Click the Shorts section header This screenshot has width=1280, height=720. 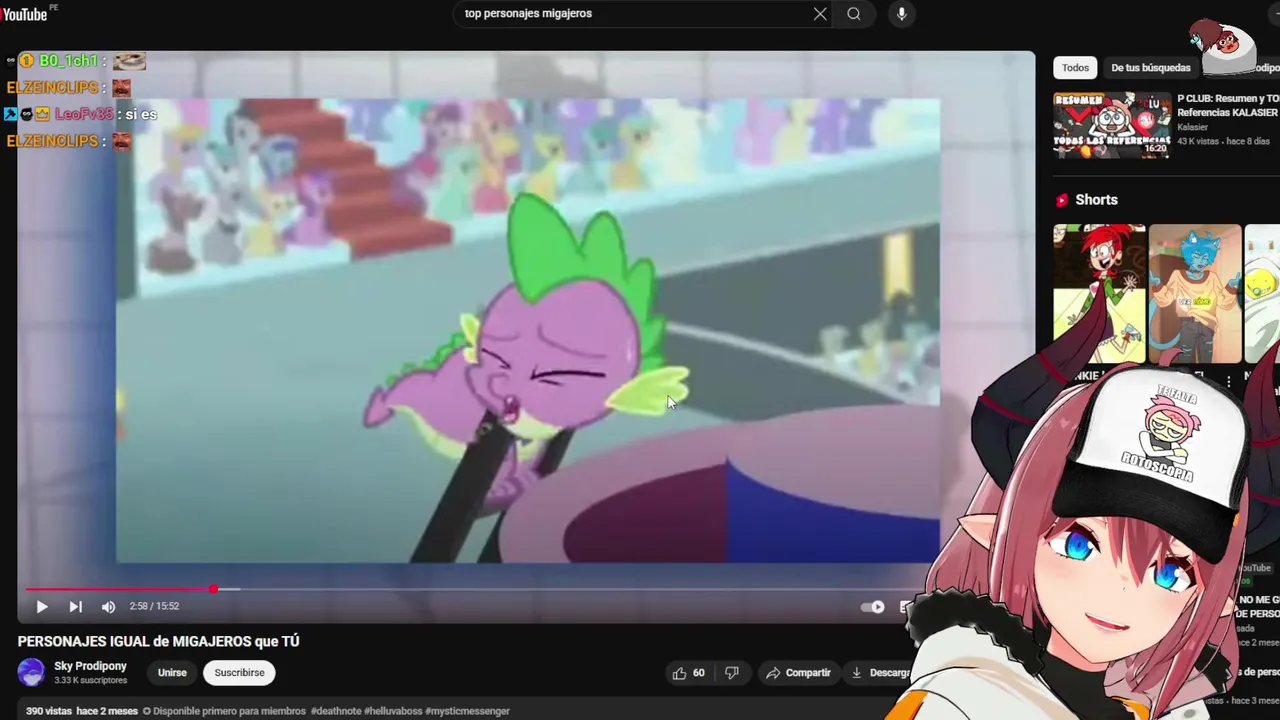click(1096, 200)
